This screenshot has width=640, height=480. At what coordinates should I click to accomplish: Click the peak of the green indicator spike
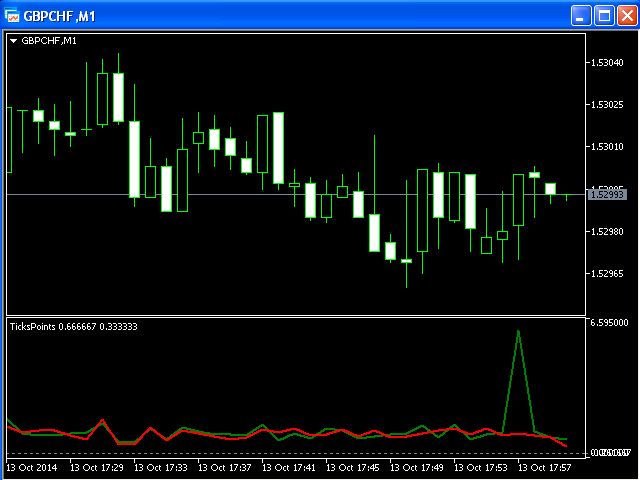click(518, 331)
